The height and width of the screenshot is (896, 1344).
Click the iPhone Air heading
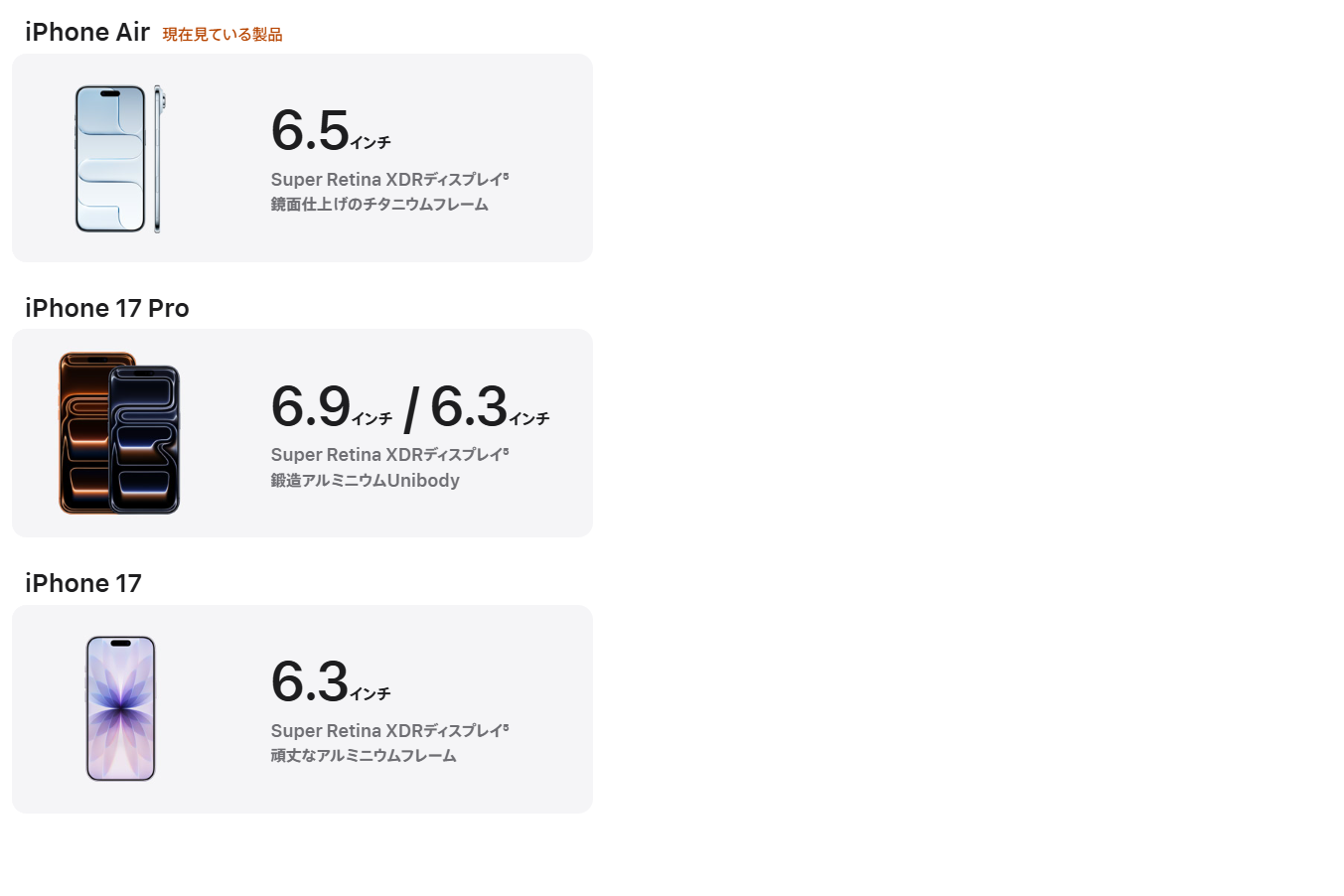click(x=87, y=33)
